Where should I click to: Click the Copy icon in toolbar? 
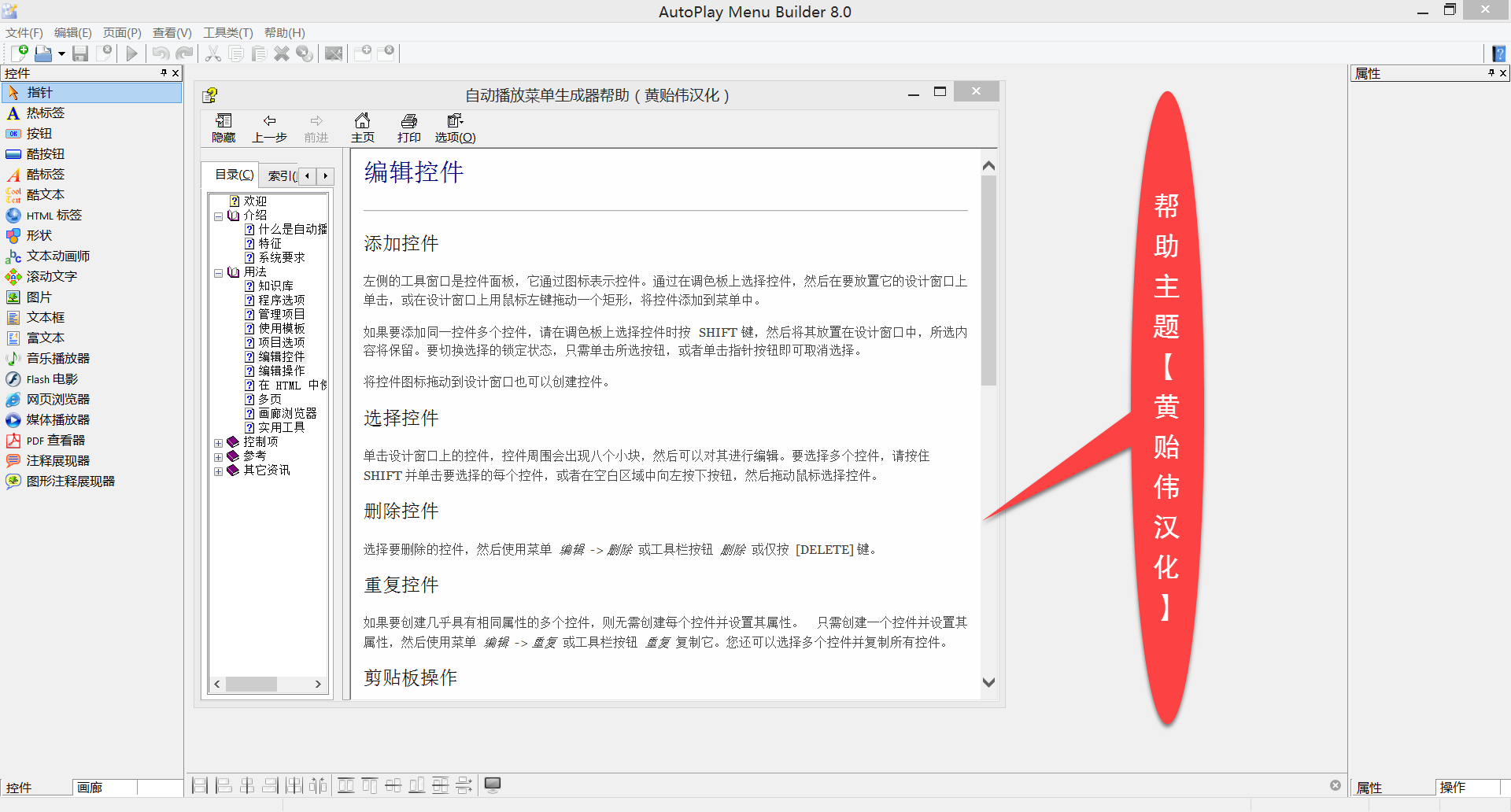[236, 54]
